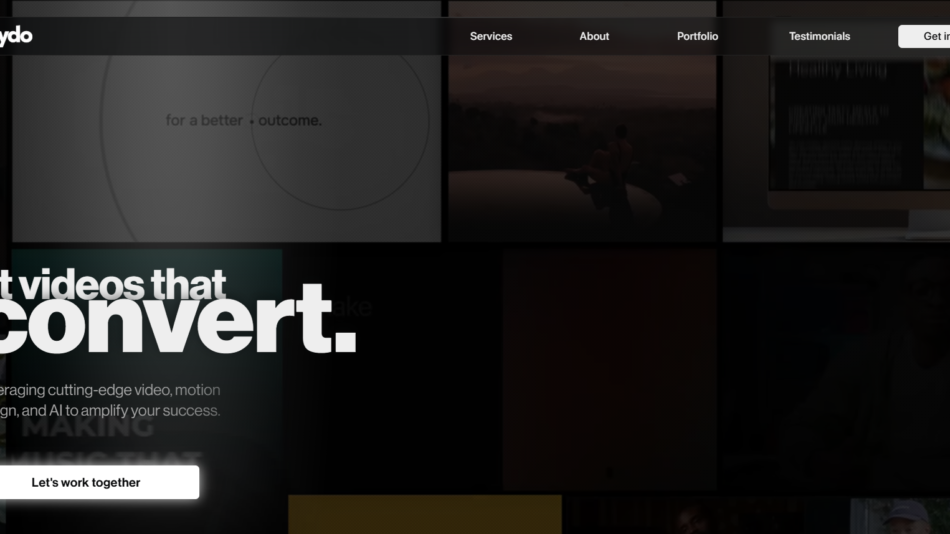Viewport: 950px width, 534px height.
Task: Select the dark tile right of the orange one
Action: (836, 370)
